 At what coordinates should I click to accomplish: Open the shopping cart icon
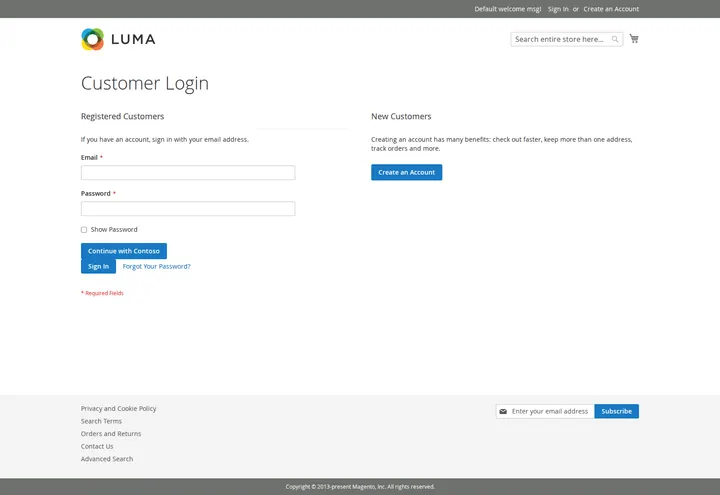click(634, 39)
